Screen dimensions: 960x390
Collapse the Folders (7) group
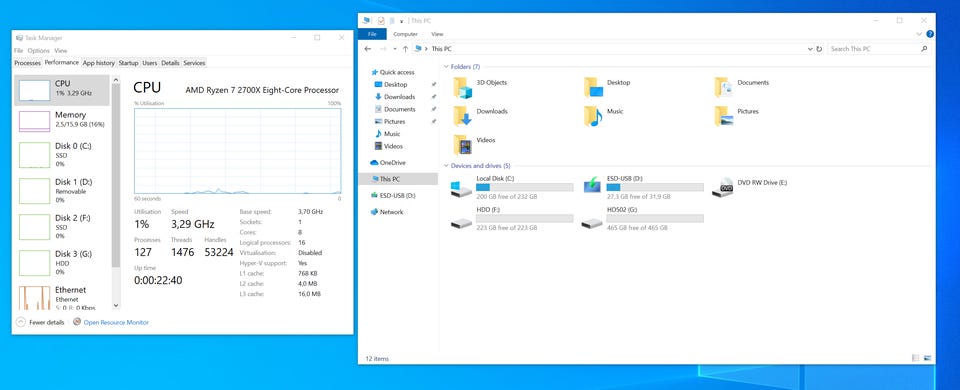pos(446,67)
